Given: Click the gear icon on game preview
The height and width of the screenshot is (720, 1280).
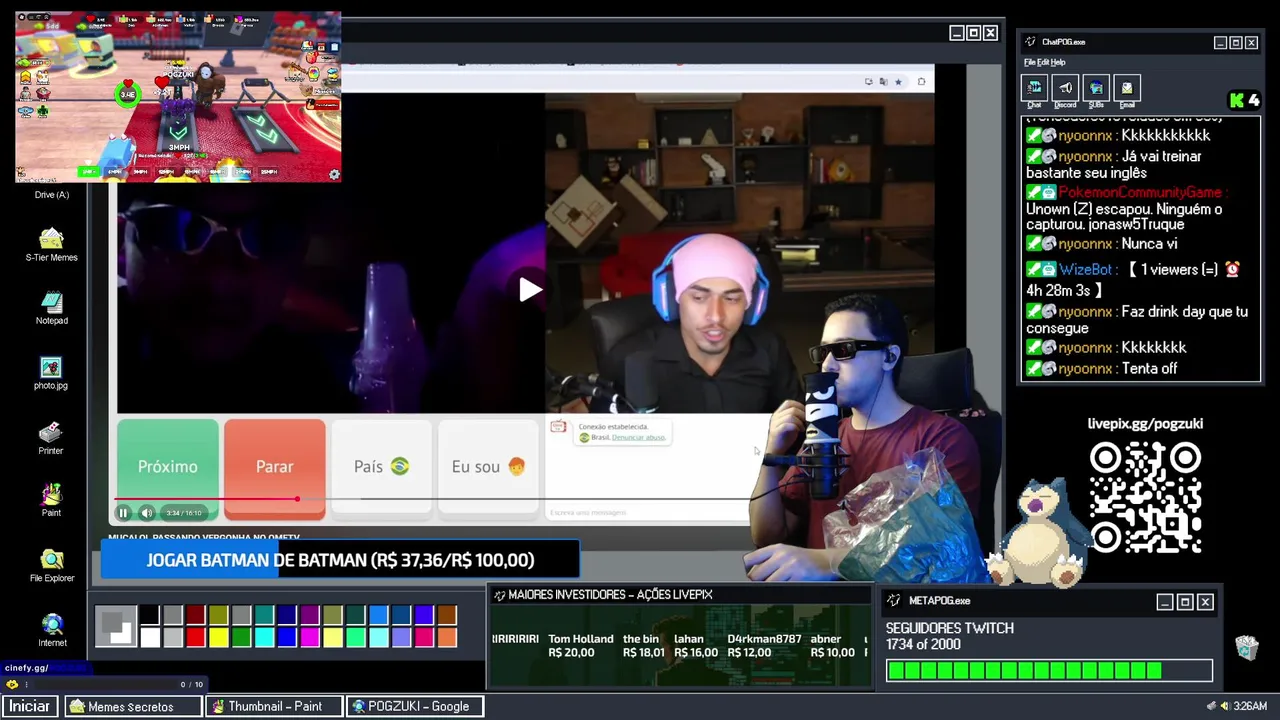Looking at the screenshot, I should [334, 174].
